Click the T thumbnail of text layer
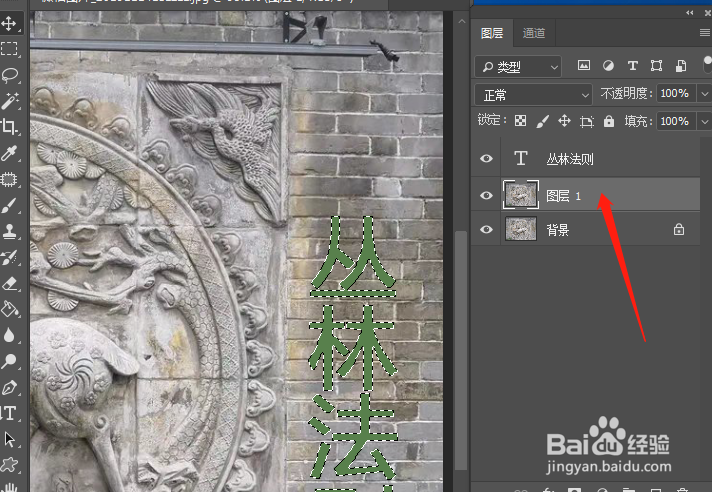 tap(521, 158)
